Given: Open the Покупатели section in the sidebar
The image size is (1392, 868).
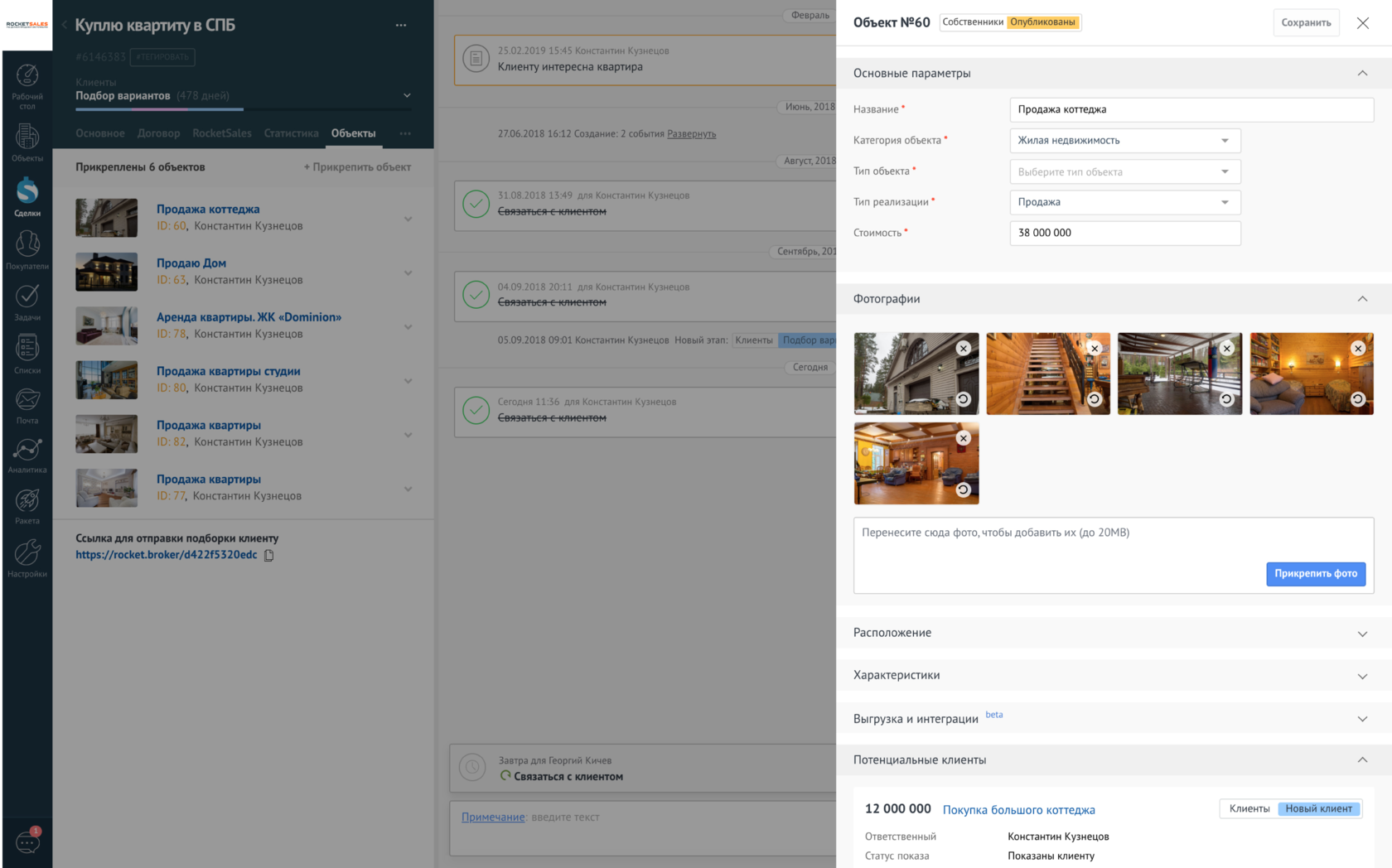Looking at the screenshot, I should [x=27, y=248].
